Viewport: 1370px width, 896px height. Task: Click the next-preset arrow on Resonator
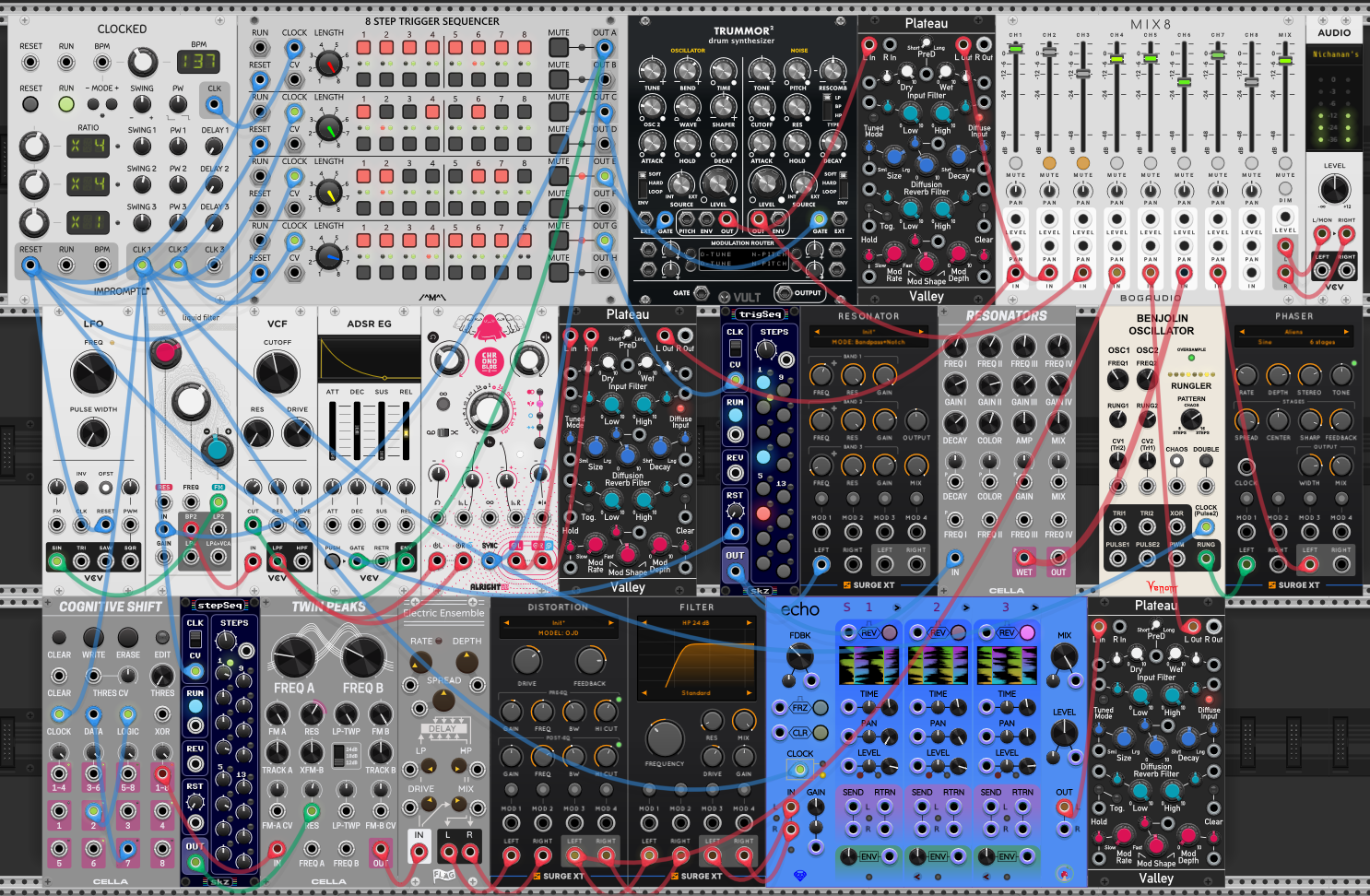coord(921,332)
